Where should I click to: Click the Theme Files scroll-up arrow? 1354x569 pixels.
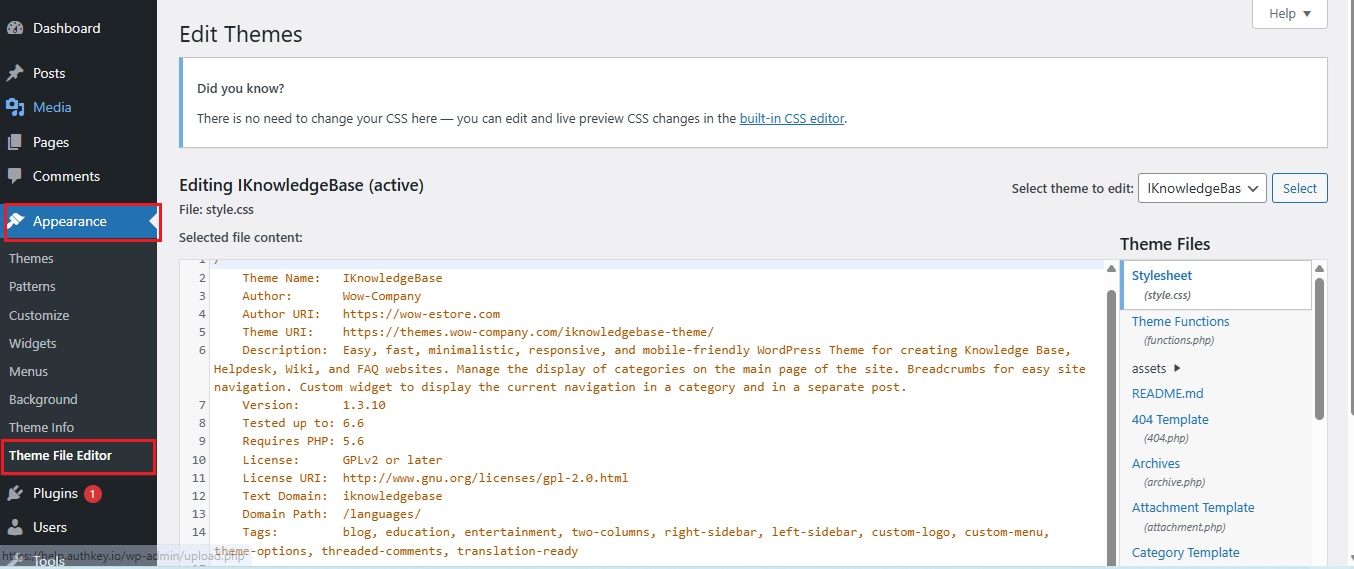(1320, 268)
